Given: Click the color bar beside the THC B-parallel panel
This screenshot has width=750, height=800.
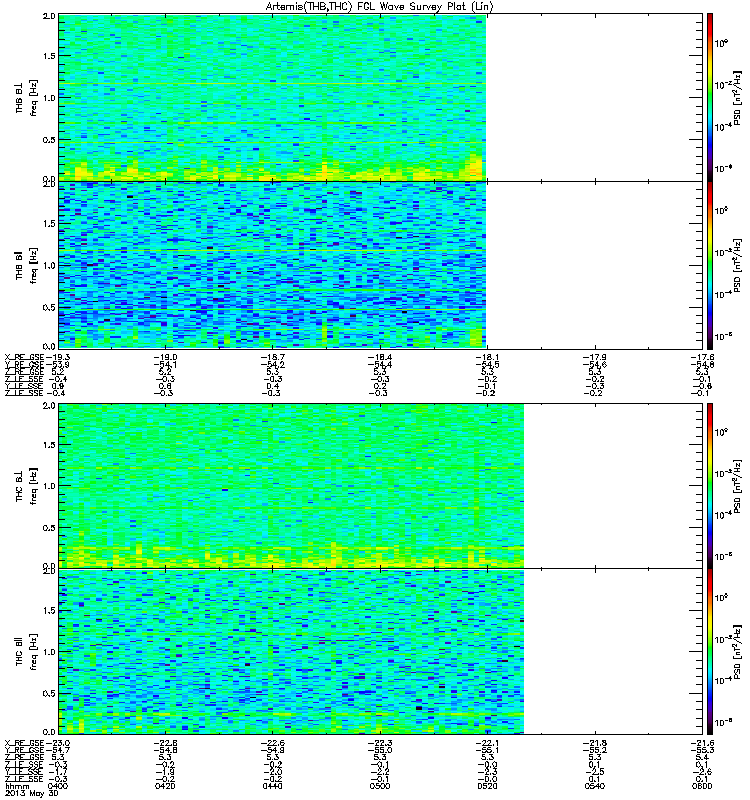Looking at the screenshot, I should click(710, 652).
